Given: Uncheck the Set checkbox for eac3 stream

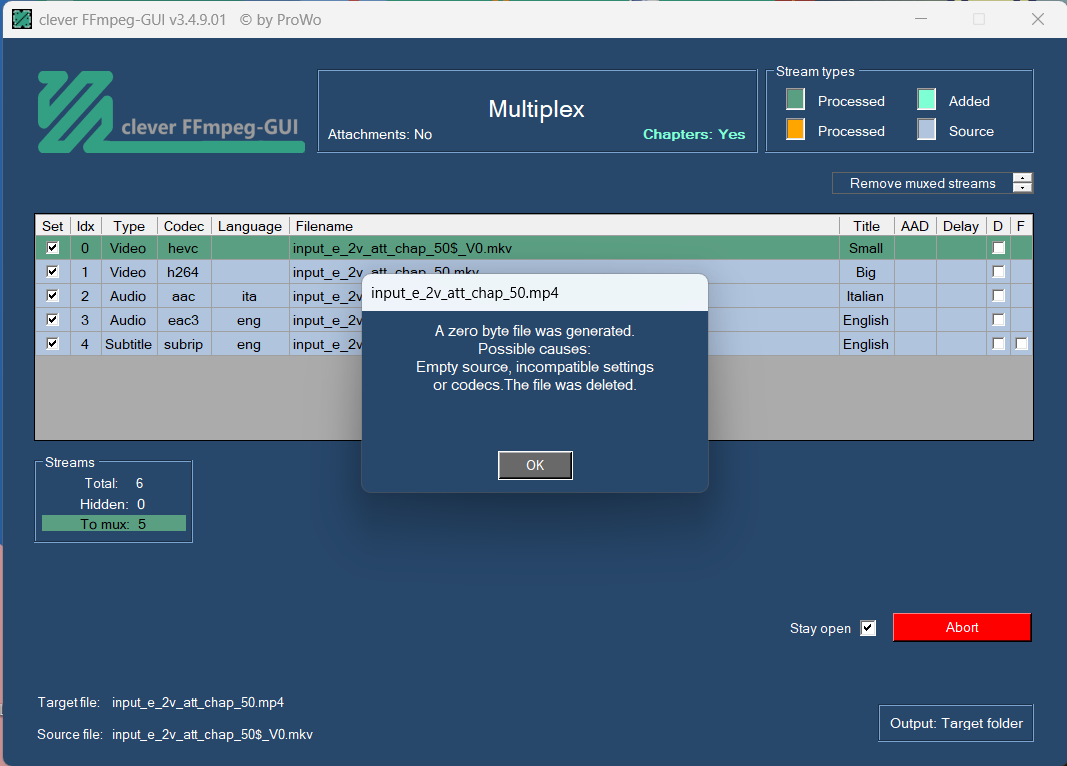Looking at the screenshot, I should [52, 319].
